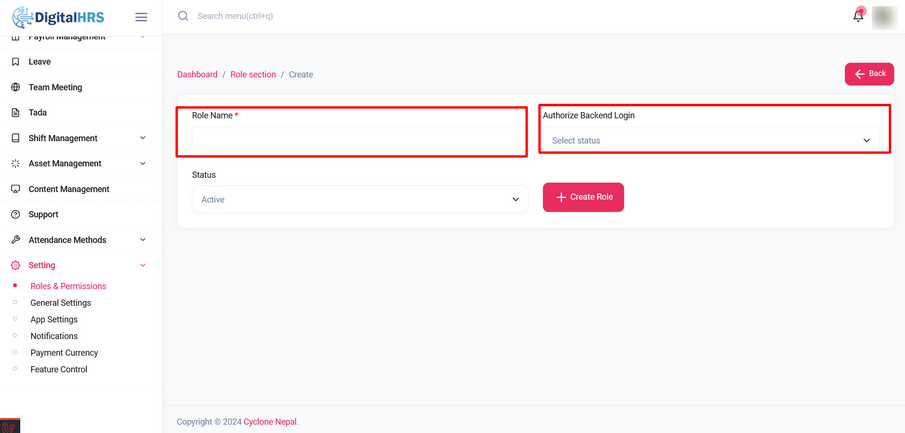This screenshot has width=905, height=433.
Task: Go to Dashboard breadcrumb link
Action: click(197, 75)
